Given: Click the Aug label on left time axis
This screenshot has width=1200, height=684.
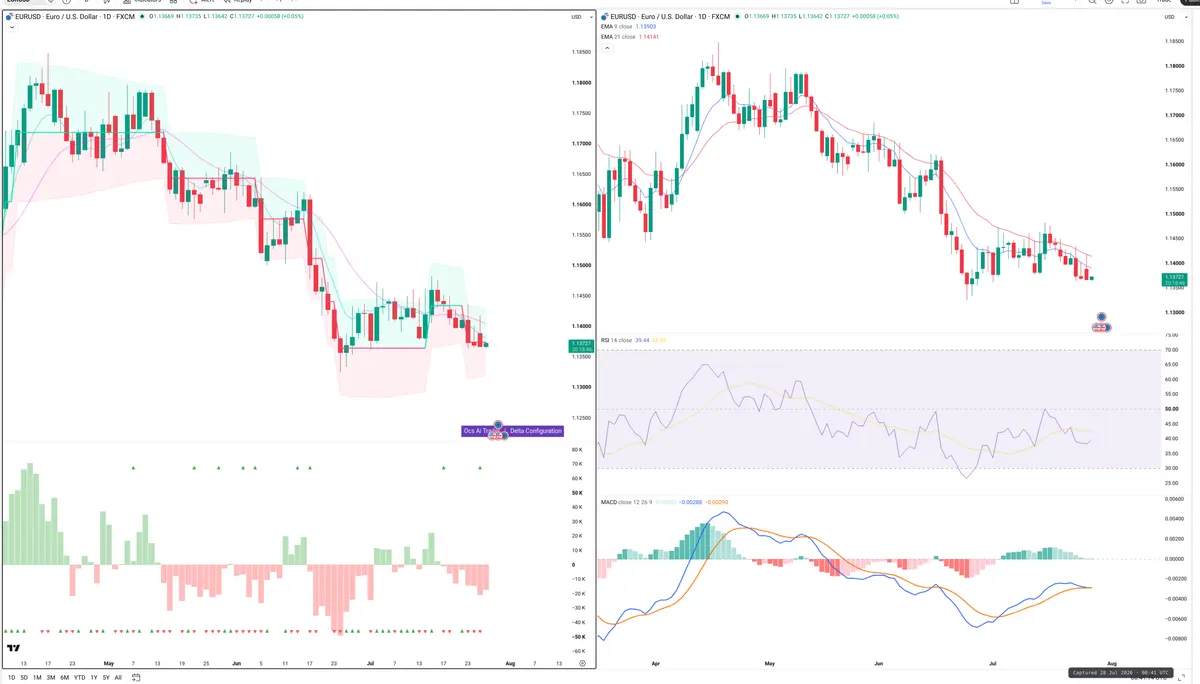Looking at the screenshot, I should [x=510, y=663].
